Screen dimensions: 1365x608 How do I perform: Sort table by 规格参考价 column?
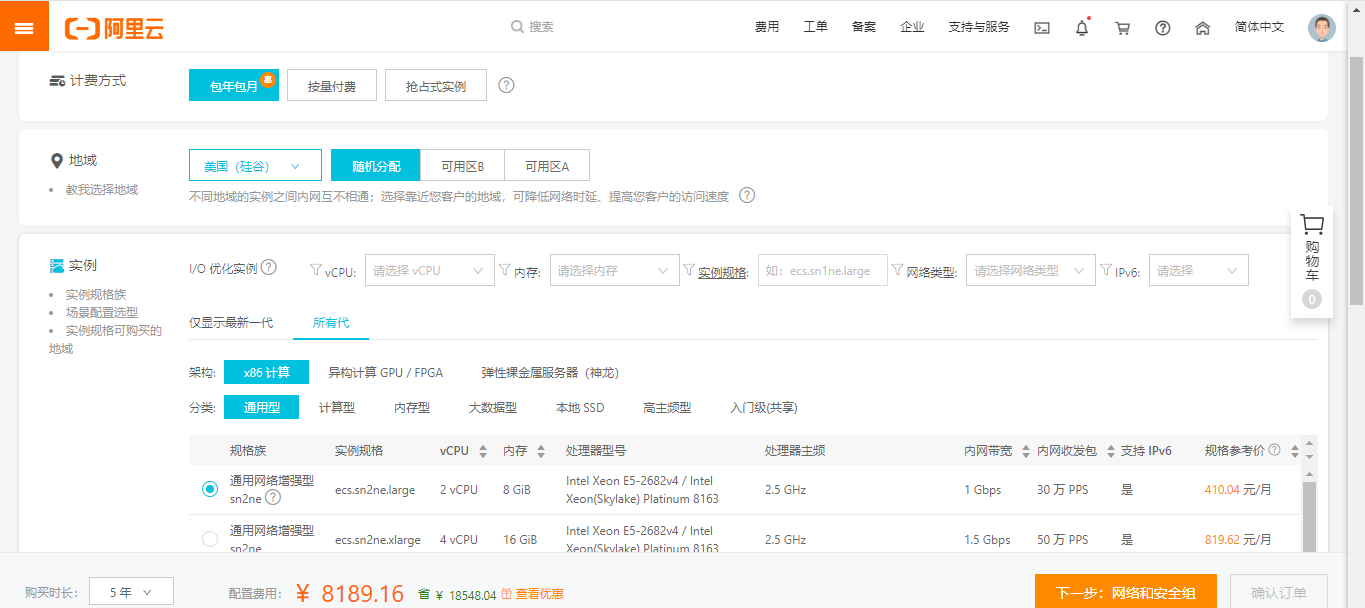coord(1295,451)
